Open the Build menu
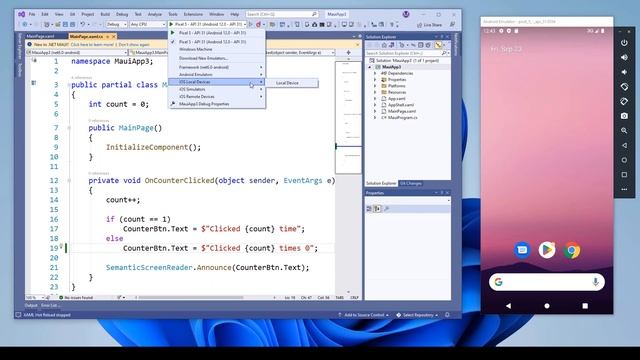640x360 pixels. coord(105,14)
